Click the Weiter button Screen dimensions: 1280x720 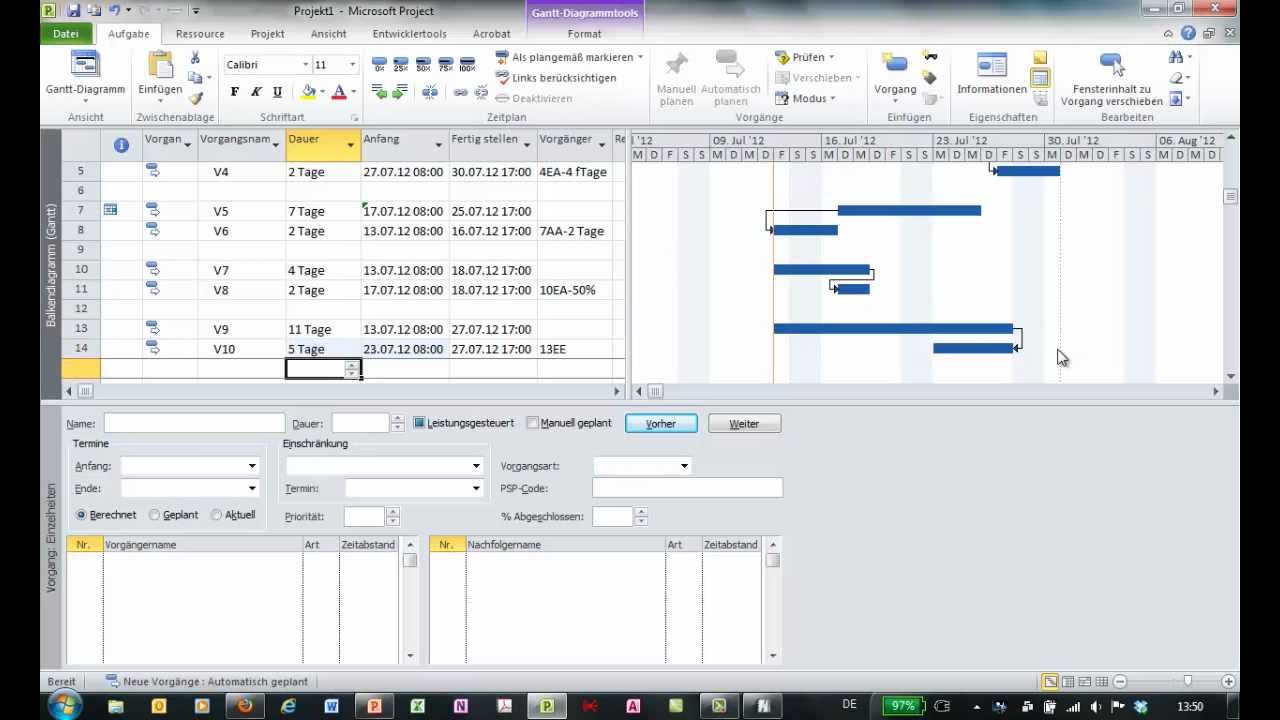[x=744, y=424]
